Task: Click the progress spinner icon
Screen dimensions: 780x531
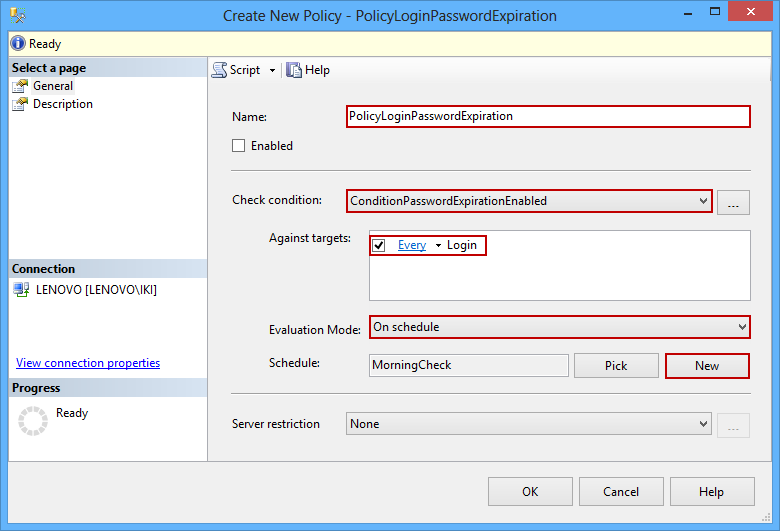Action: [x=33, y=421]
